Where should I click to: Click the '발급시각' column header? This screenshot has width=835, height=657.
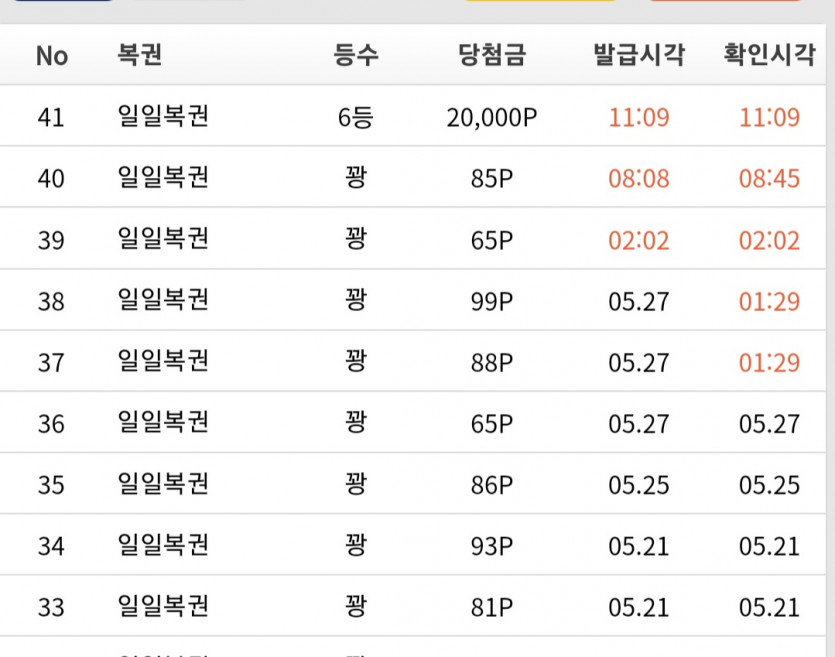[x=639, y=54]
